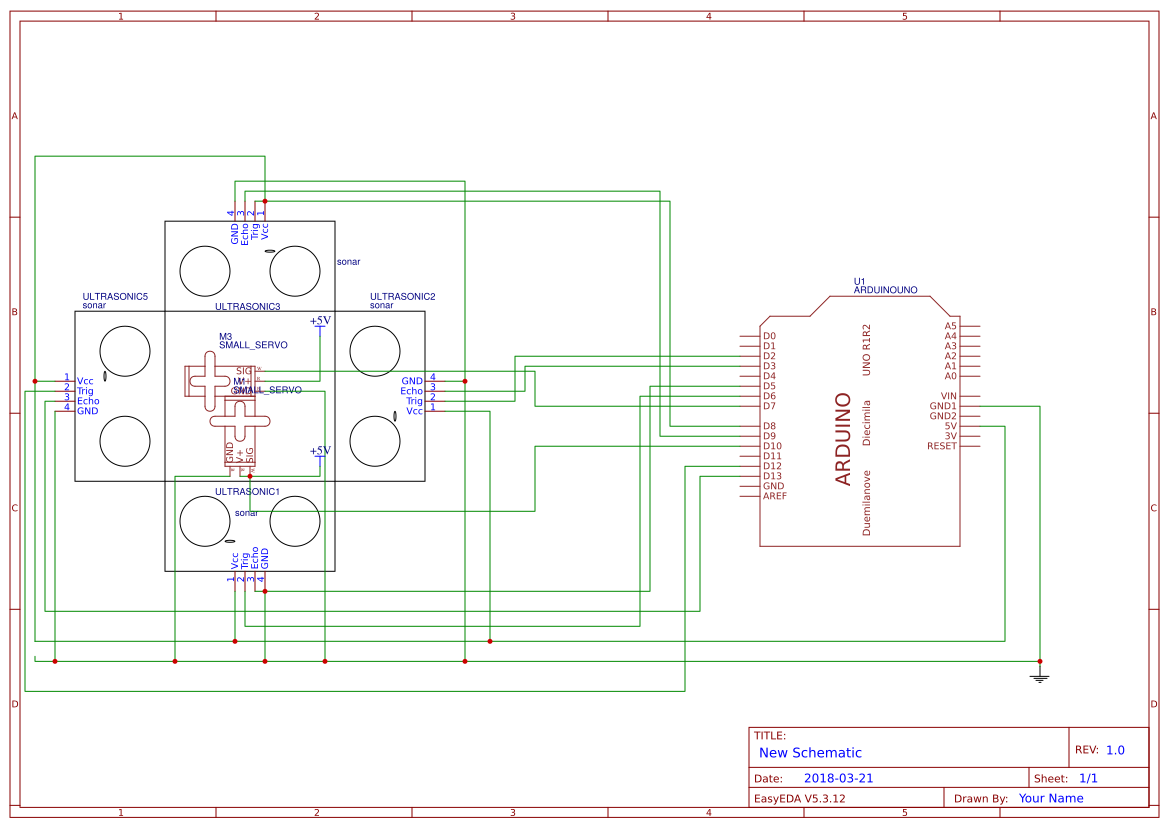Select the AREF pin label
Screen dimensions: 1169x828
pyautogui.click(x=778, y=495)
